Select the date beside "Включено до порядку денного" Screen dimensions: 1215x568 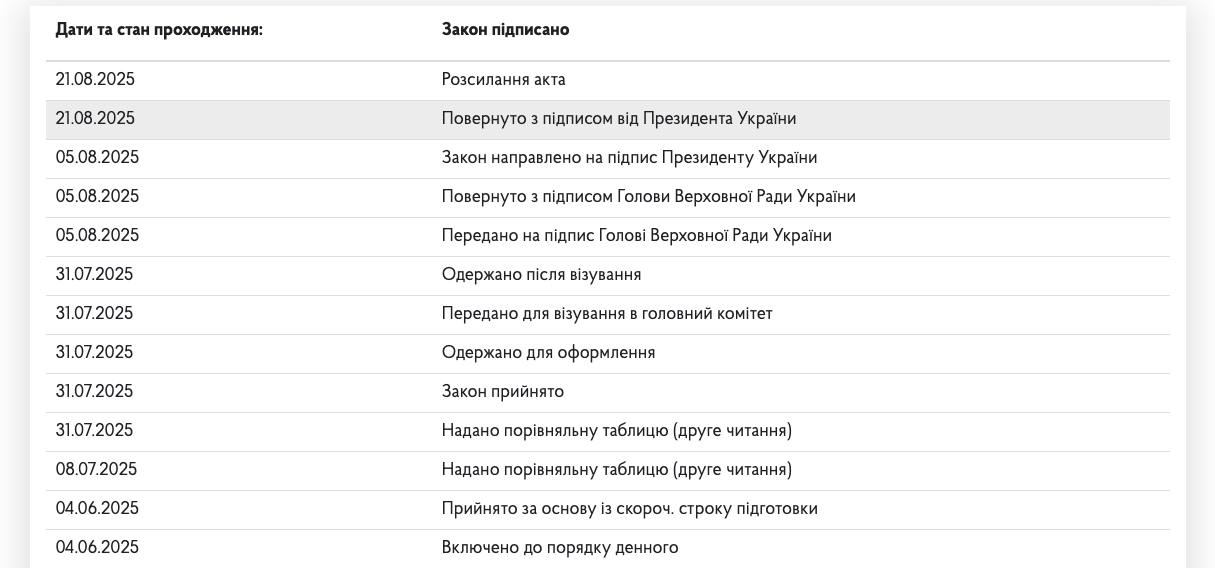pos(97,548)
